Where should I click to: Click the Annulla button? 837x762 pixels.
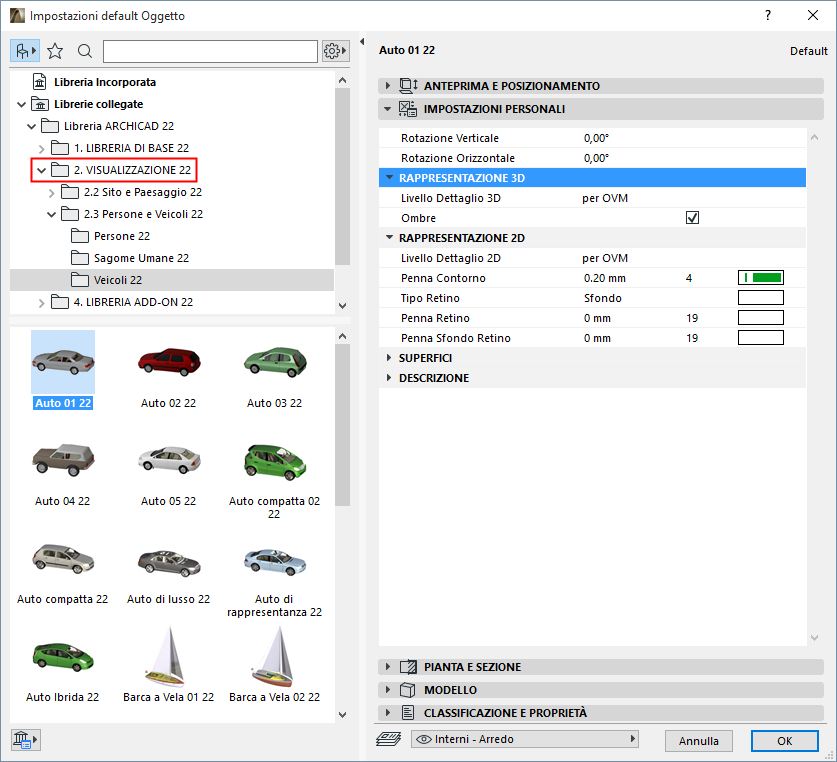point(698,741)
